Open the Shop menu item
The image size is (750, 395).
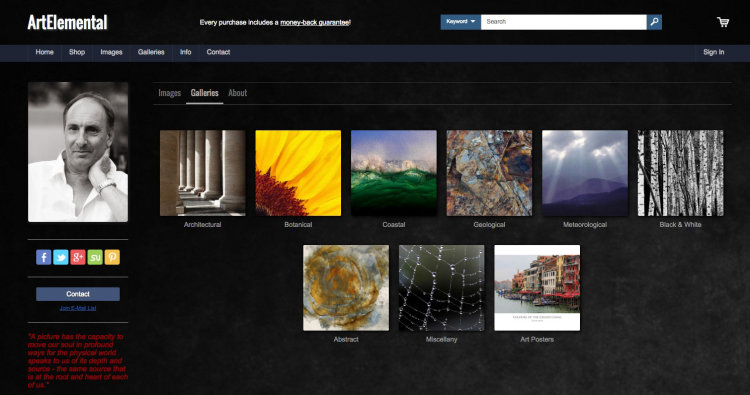click(77, 52)
